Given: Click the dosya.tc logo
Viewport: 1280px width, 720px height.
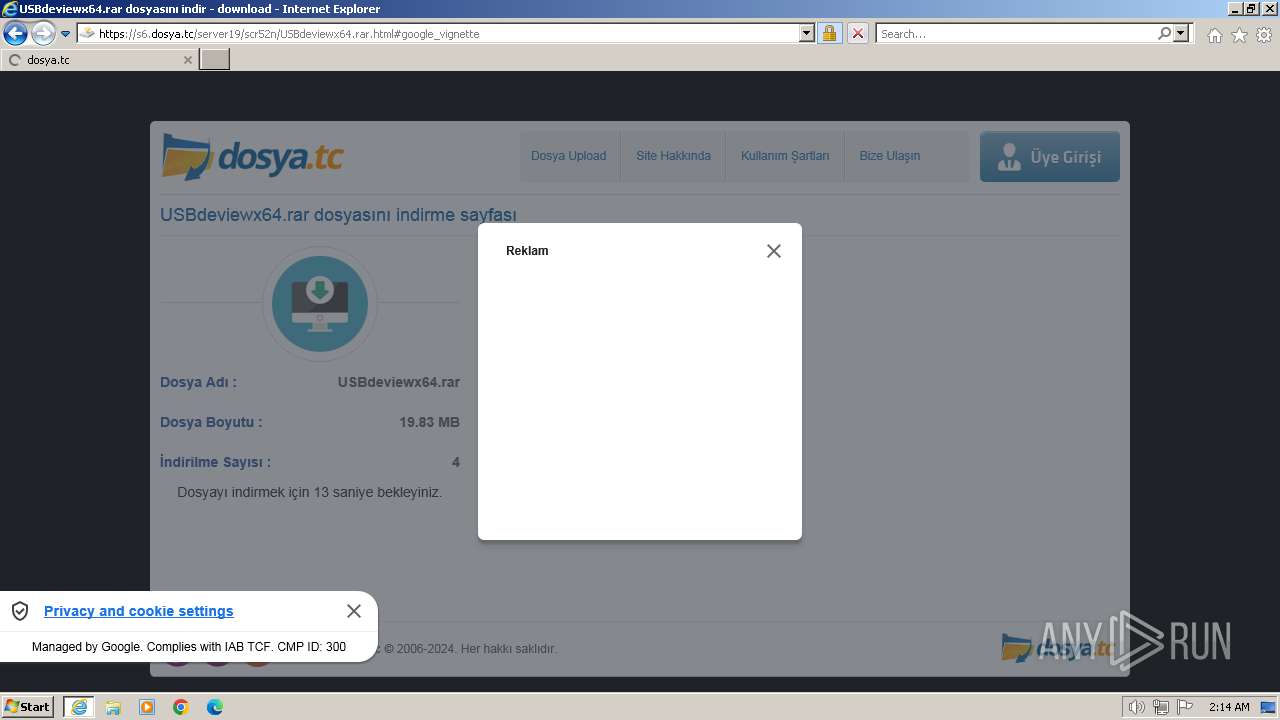Looking at the screenshot, I should [252, 157].
